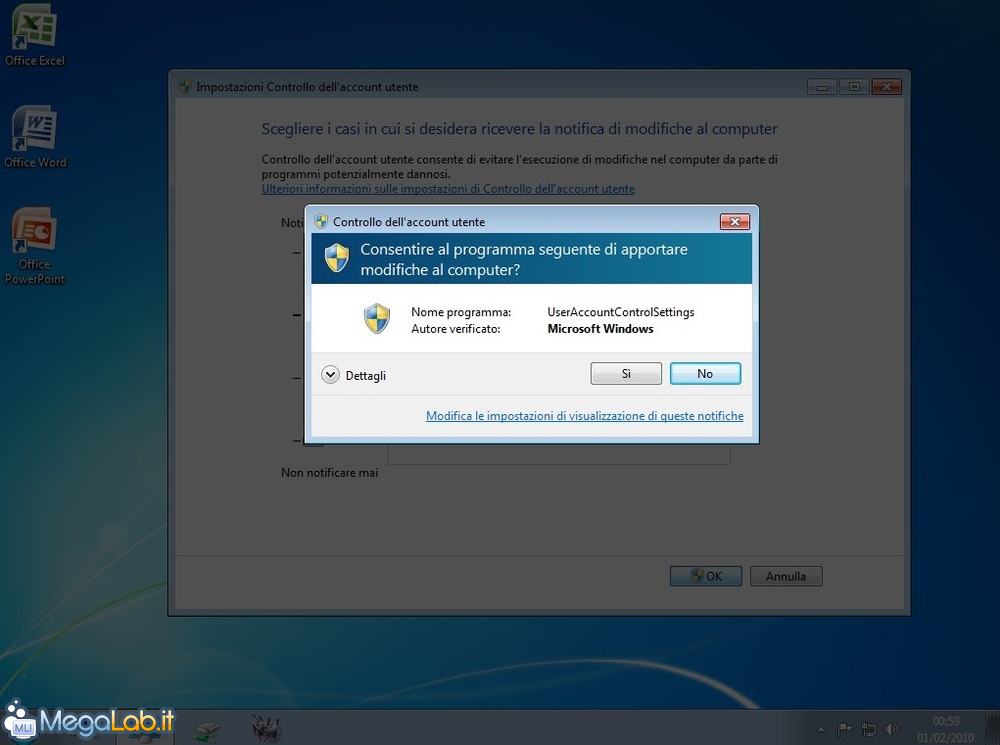Click the UserAccountControlSettings program name
Viewport: 1000px width, 745px height.
click(x=621, y=312)
